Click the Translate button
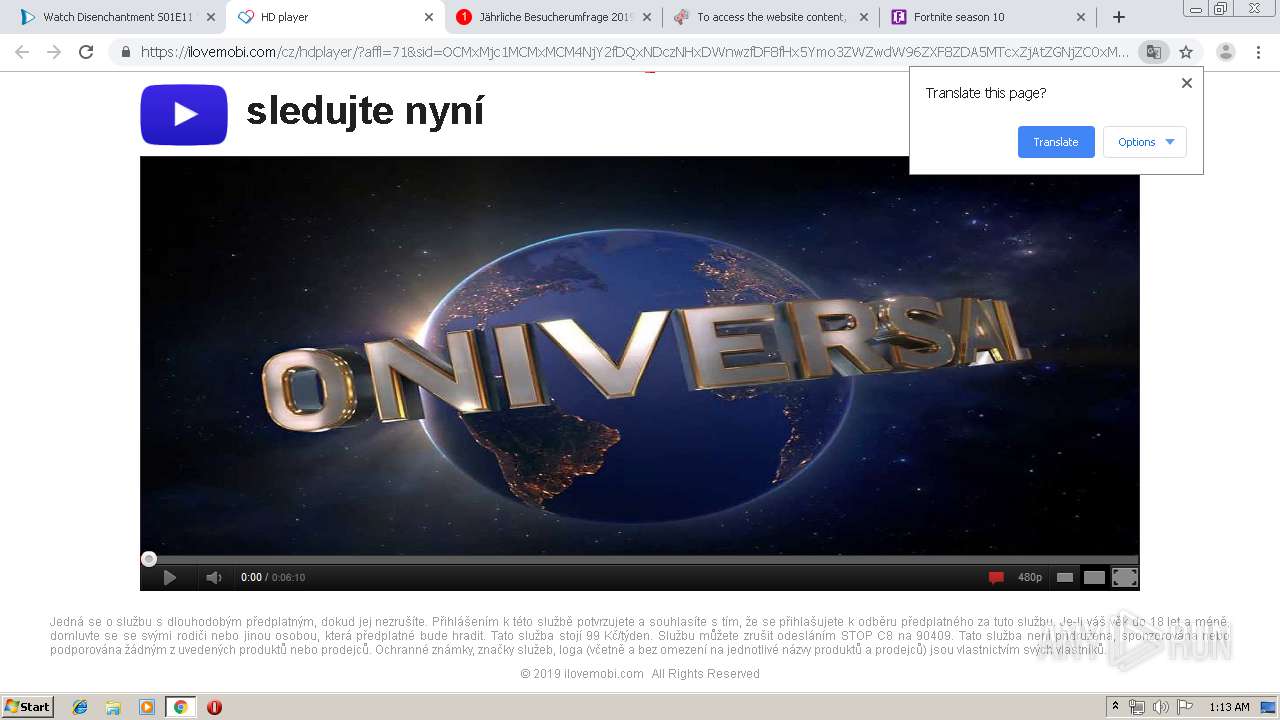1280x720 pixels. tap(1056, 142)
